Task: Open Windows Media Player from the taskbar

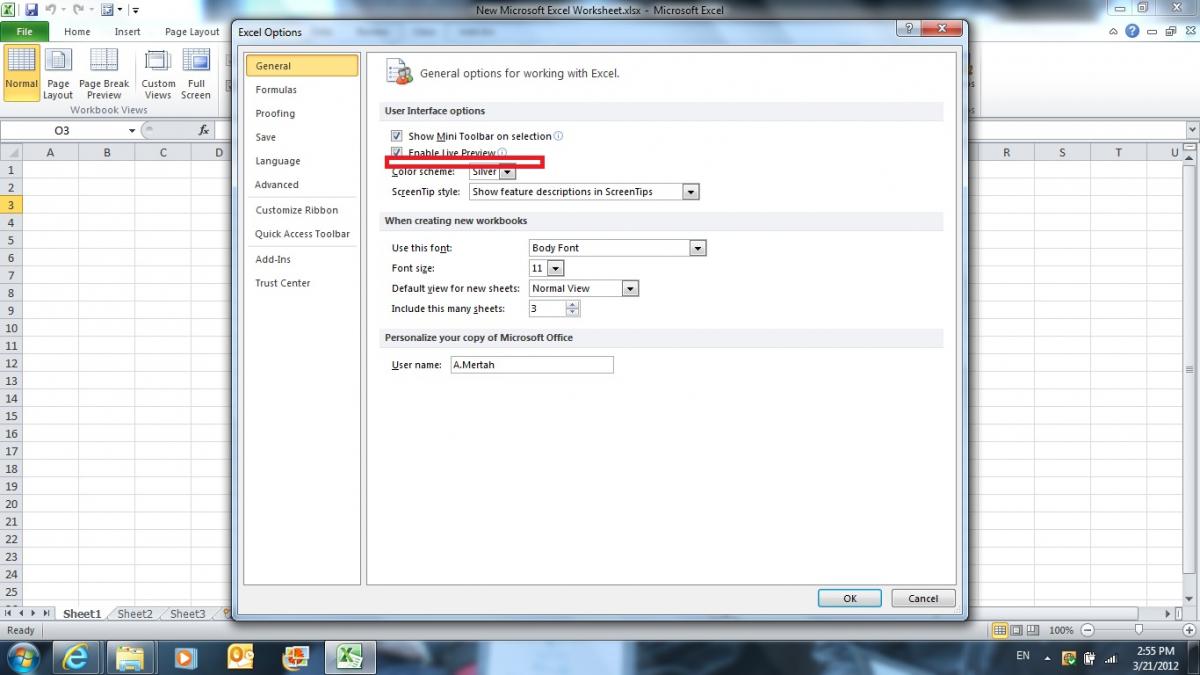Action: point(184,657)
